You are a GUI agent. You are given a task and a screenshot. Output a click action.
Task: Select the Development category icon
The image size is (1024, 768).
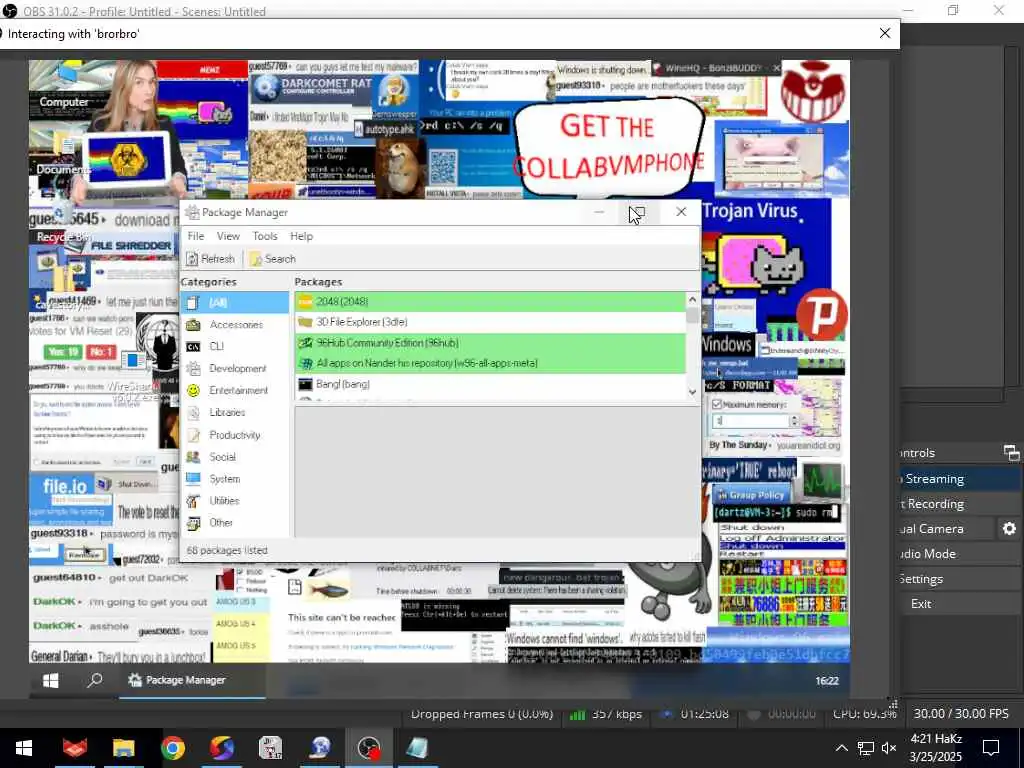193,368
